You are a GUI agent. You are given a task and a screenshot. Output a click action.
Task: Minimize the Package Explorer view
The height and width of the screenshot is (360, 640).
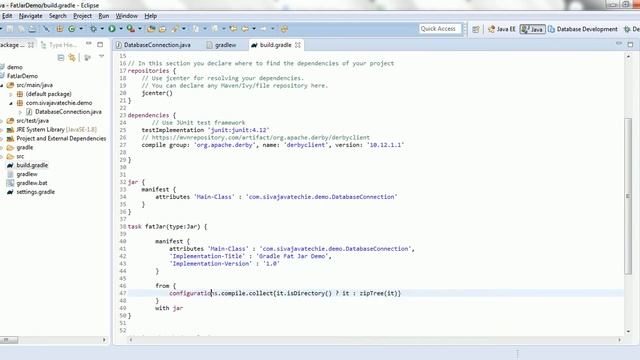(x=89, y=44)
